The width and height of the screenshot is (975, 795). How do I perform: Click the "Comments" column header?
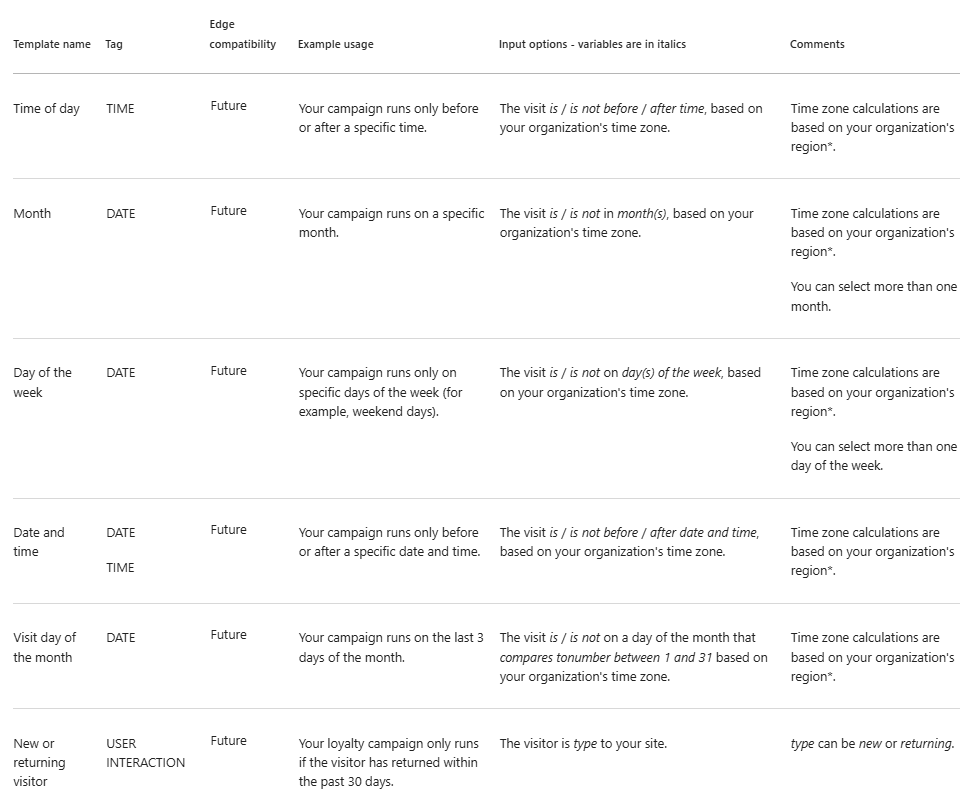(x=817, y=44)
